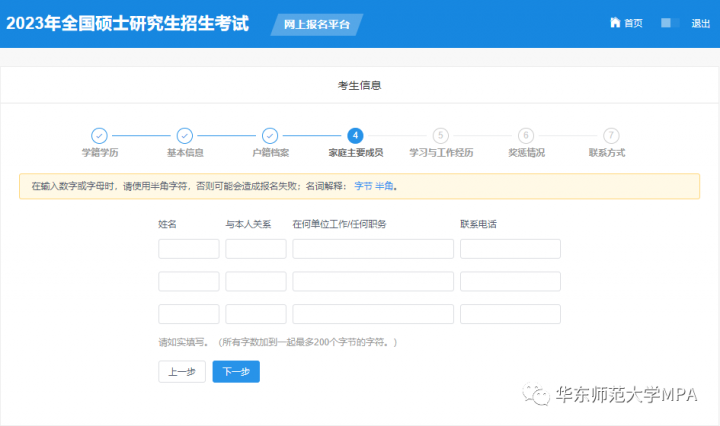Click the 2023年全国硕士研究生招生考试 title

coord(128,23)
